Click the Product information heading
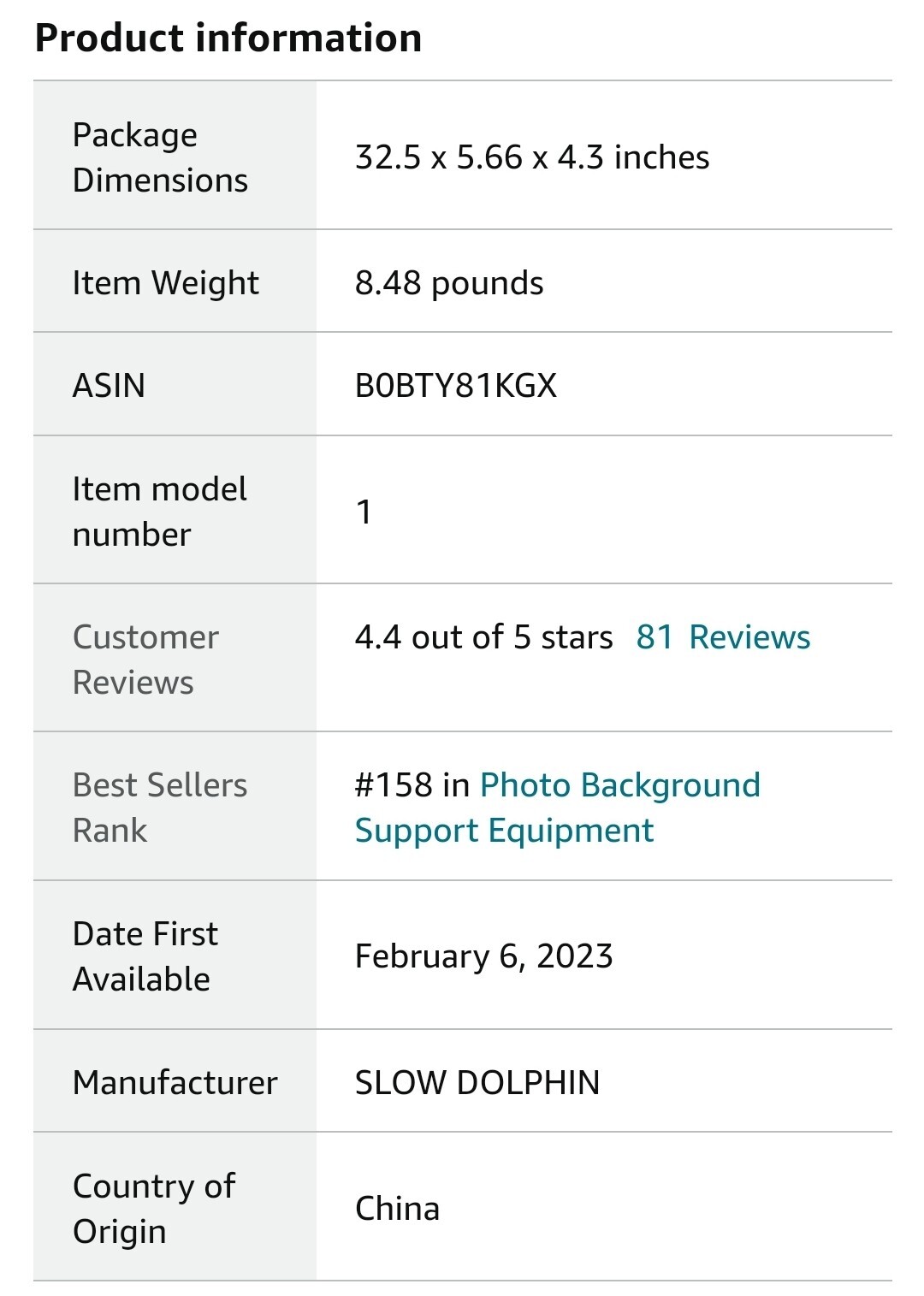The width and height of the screenshot is (924, 1296). 228,38
